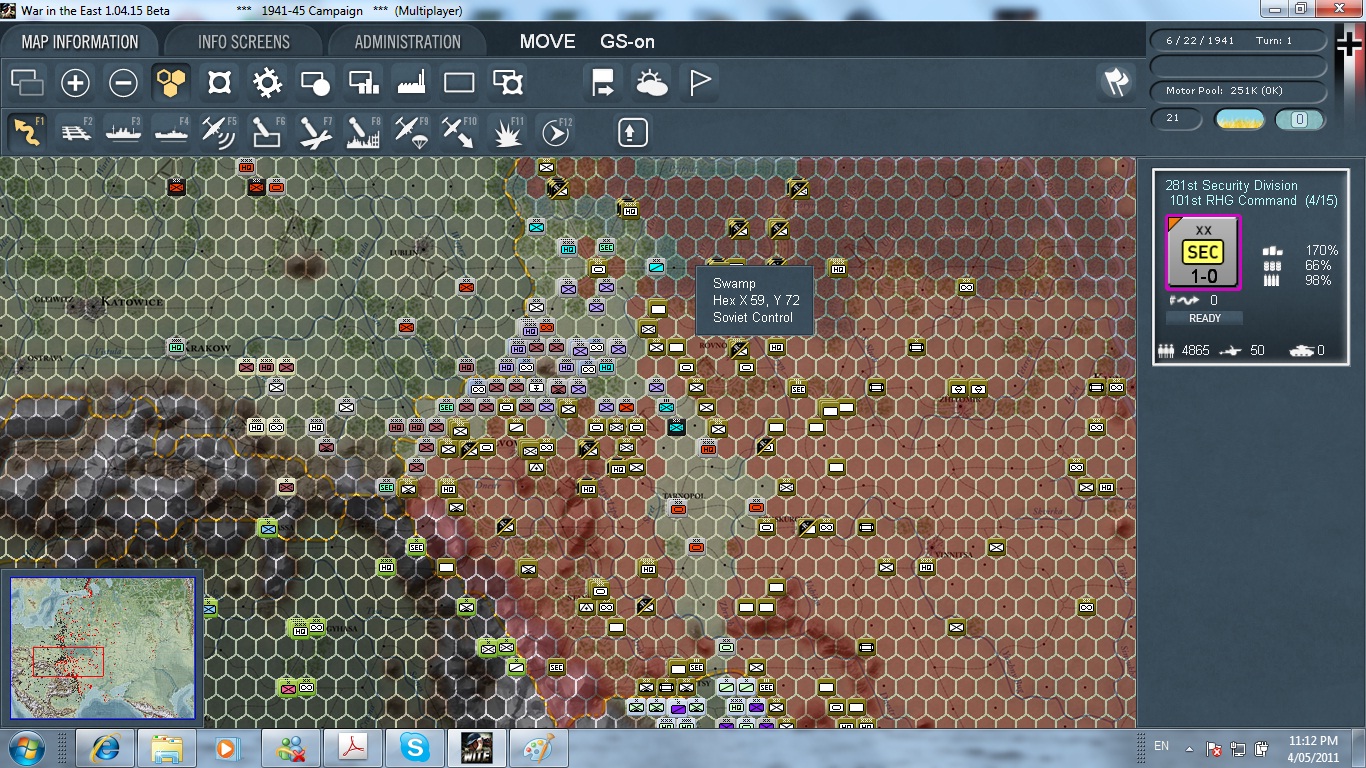The height and width of the screenshot is (768, 1366).
Task: Select F9 air transport mode
Action: point(412,132)
